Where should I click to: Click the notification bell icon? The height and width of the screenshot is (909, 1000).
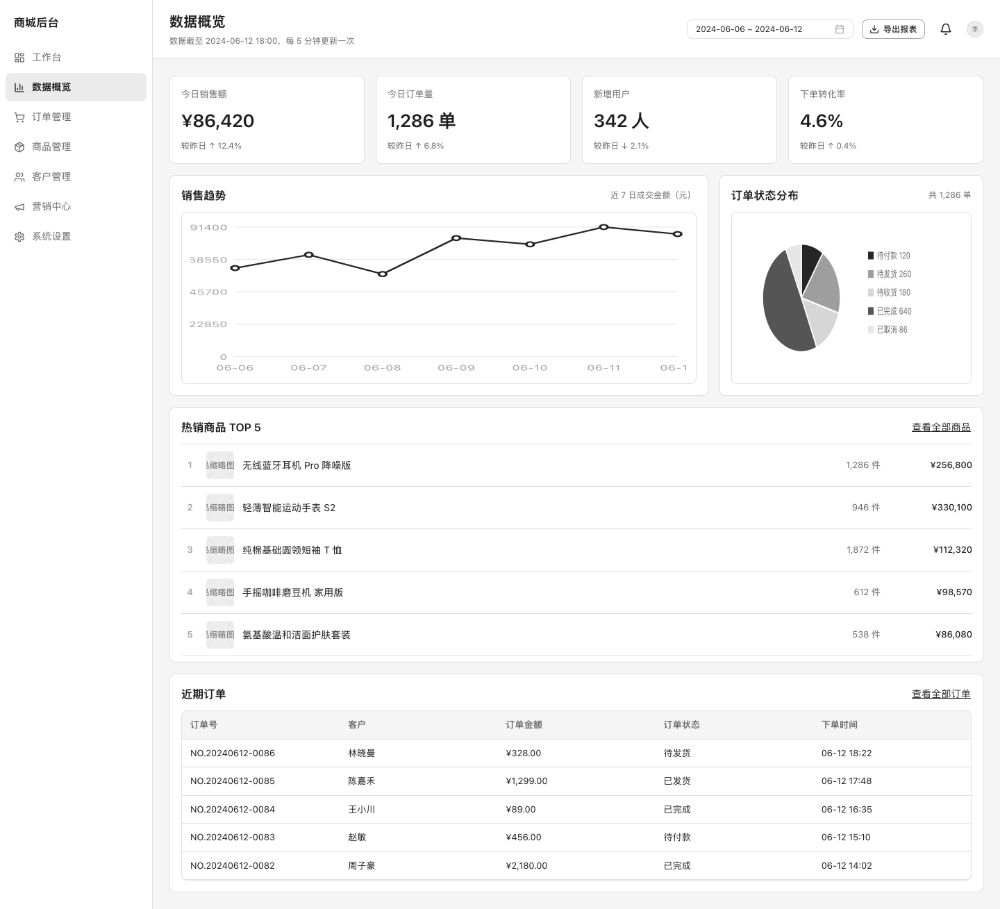pos(945,29)
